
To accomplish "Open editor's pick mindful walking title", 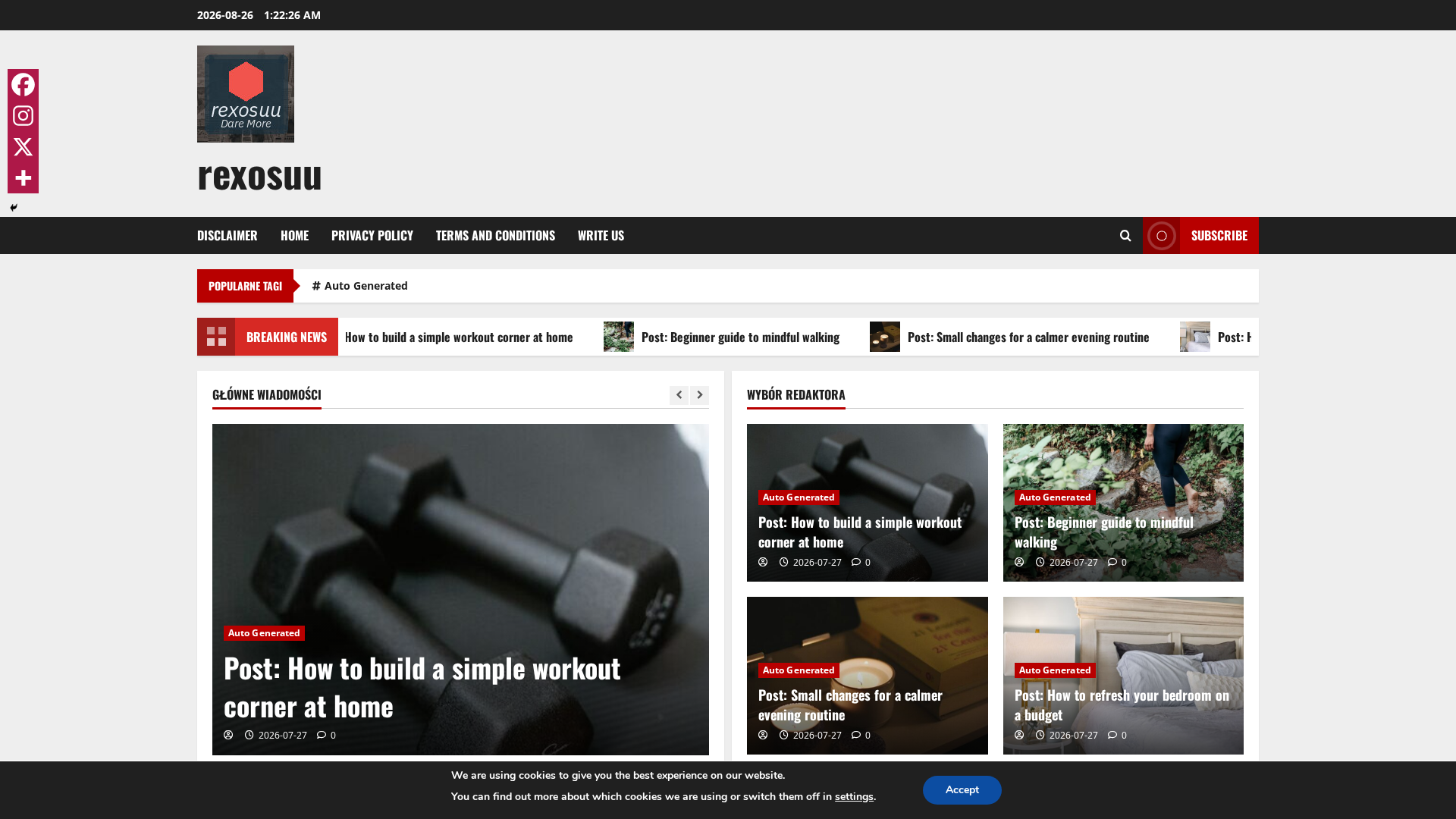I will click(x=1104, y=532).
